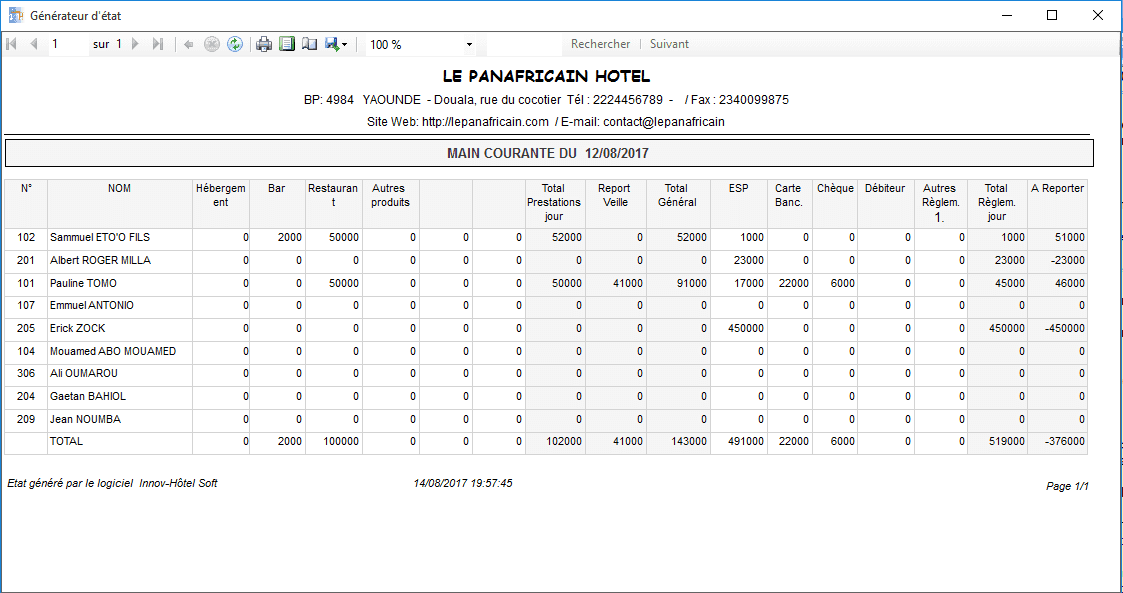Click the -450000 A Reporter value
Screen dimensions: 1123x593
(1065, 329)
